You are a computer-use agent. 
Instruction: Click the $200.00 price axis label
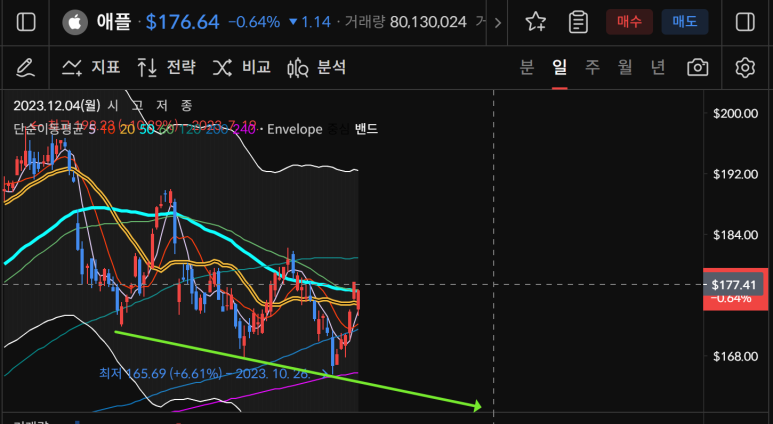tap(736, 113)
